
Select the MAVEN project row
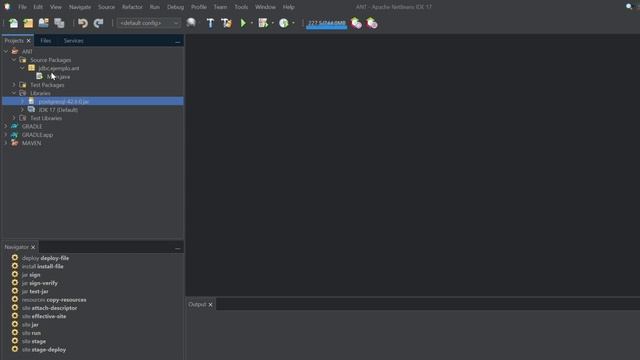(31, 143)
